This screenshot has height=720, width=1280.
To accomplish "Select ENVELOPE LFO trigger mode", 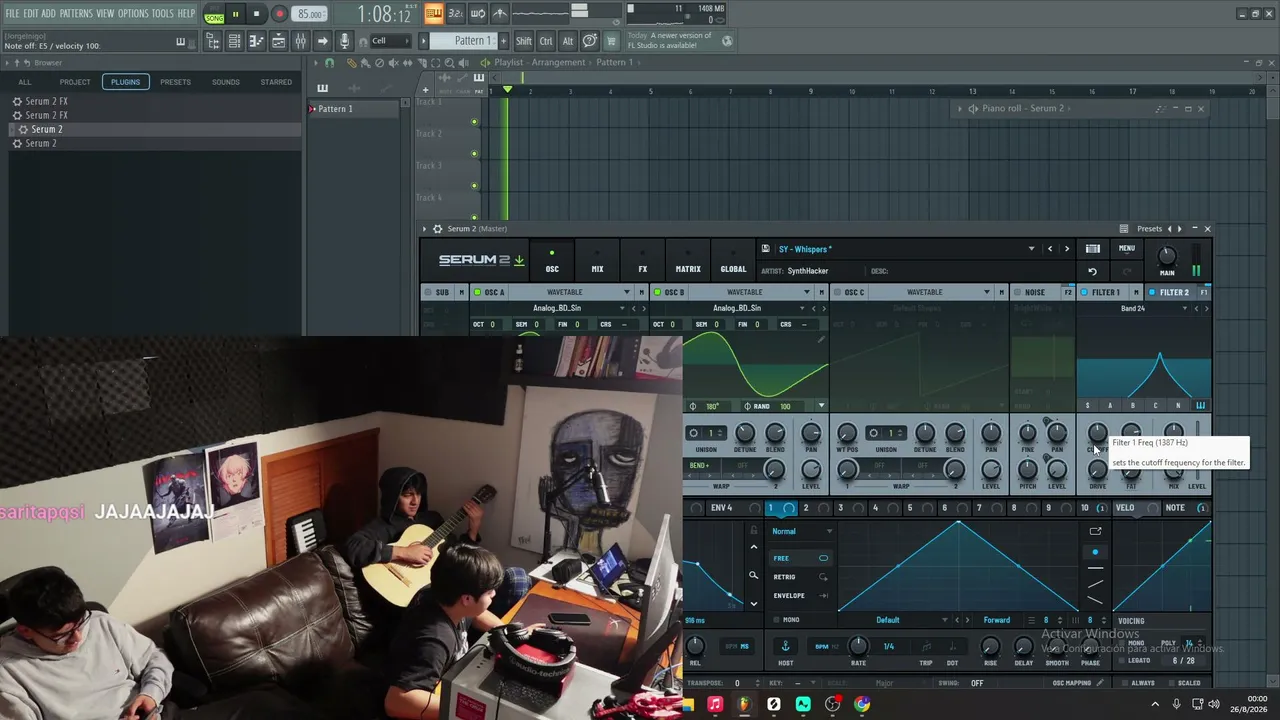I will [801, 596].
